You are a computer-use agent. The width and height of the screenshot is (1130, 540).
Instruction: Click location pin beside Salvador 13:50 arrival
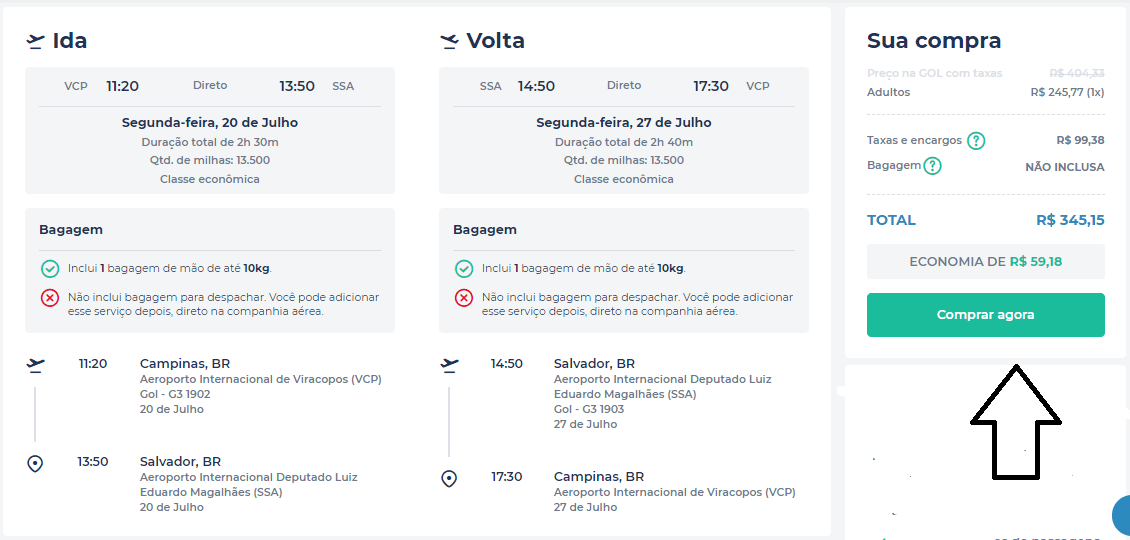(35, 464)
